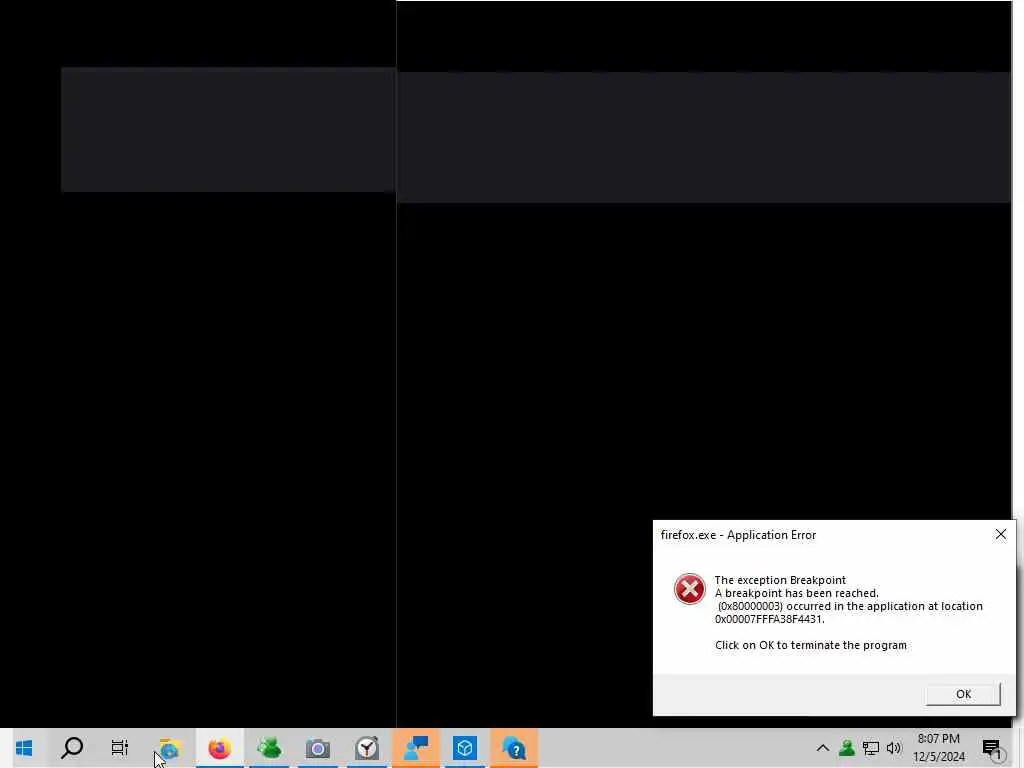
Task: Click "Click on OK to terminate the program"
Action: pos(810,645)
